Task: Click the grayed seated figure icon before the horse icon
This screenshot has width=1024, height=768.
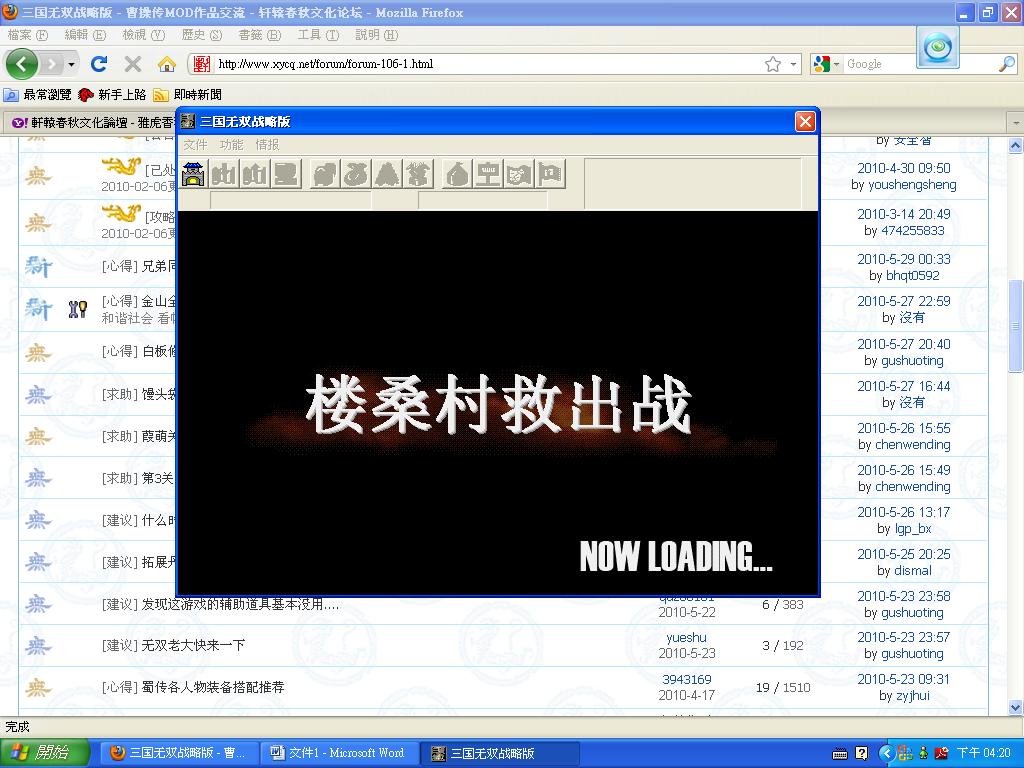Action: [287, 174]
